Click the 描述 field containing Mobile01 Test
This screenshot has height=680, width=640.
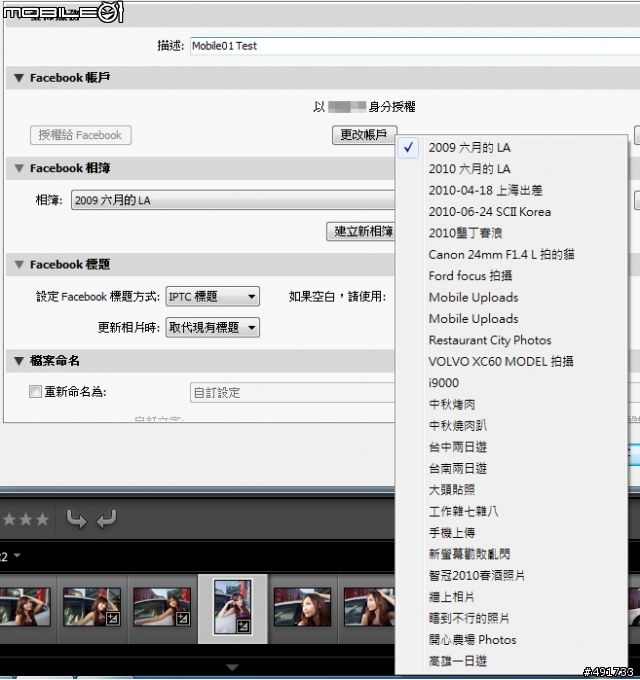415,46
